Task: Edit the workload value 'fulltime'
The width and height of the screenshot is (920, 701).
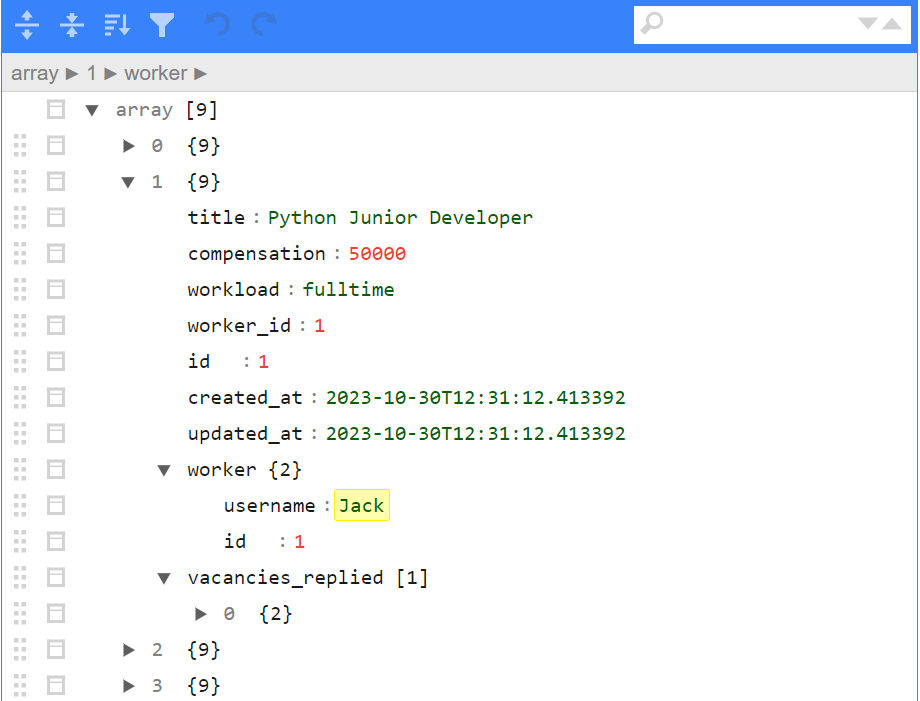Action: tap(349, 290)
